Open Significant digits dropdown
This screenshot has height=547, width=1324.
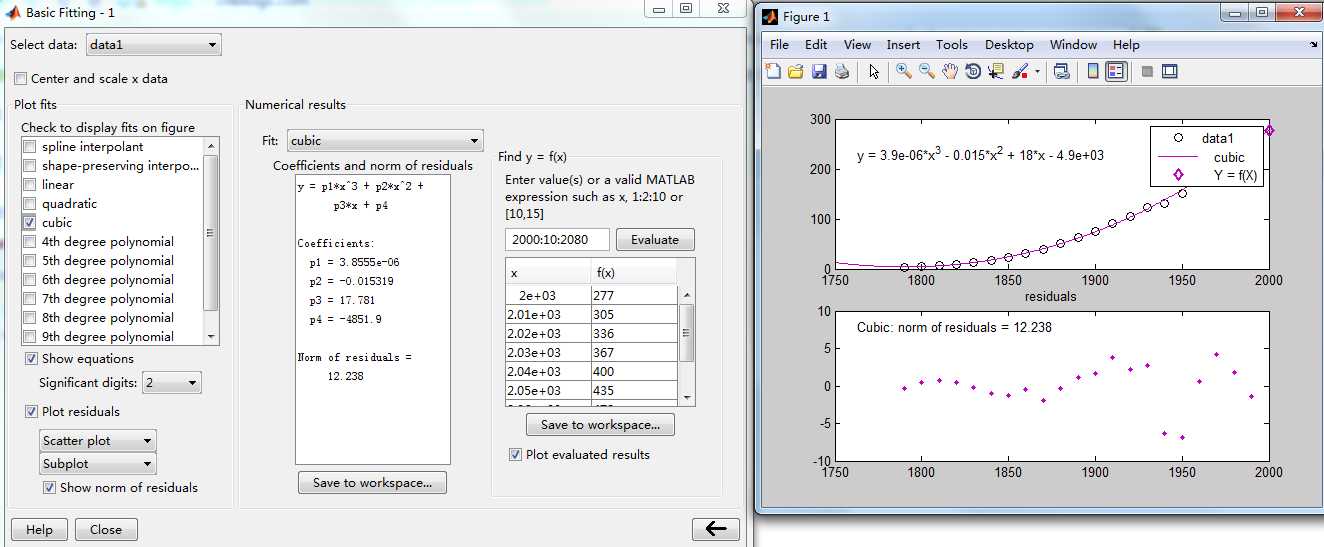(172, 383)
